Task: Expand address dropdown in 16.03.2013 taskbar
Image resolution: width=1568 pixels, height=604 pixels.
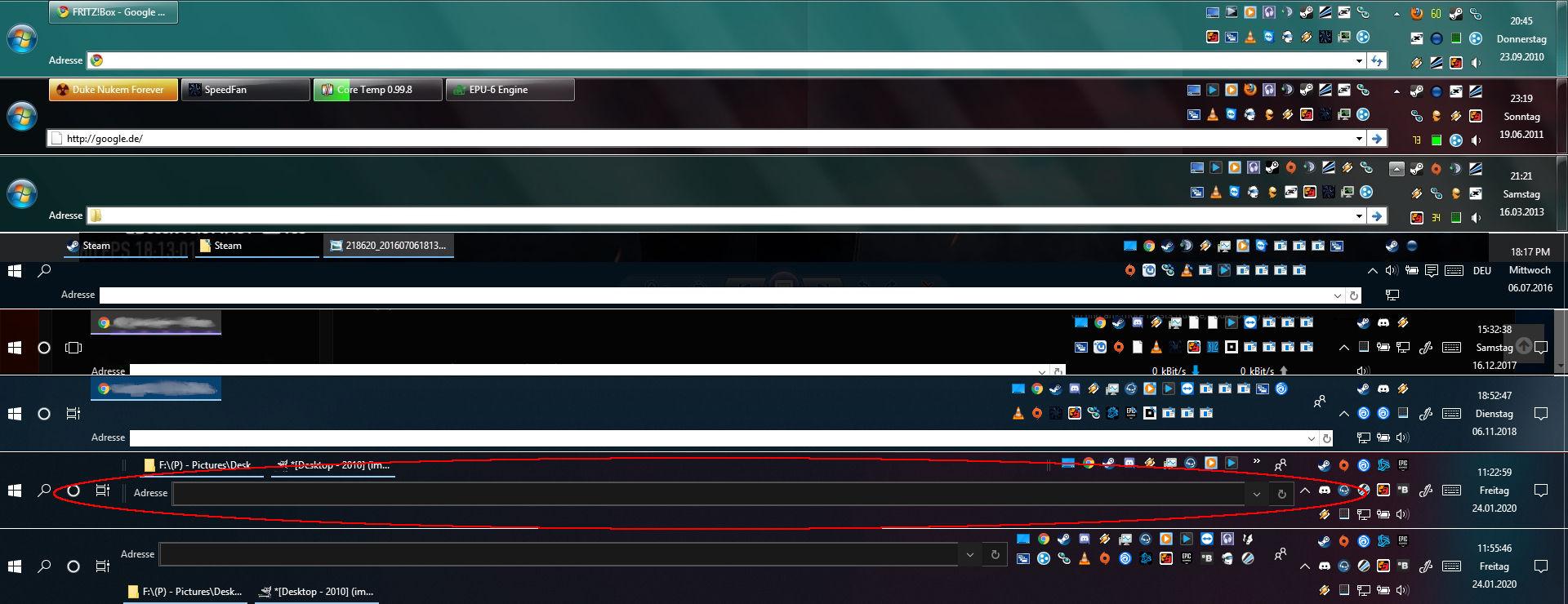Action: coord(1359,216)
